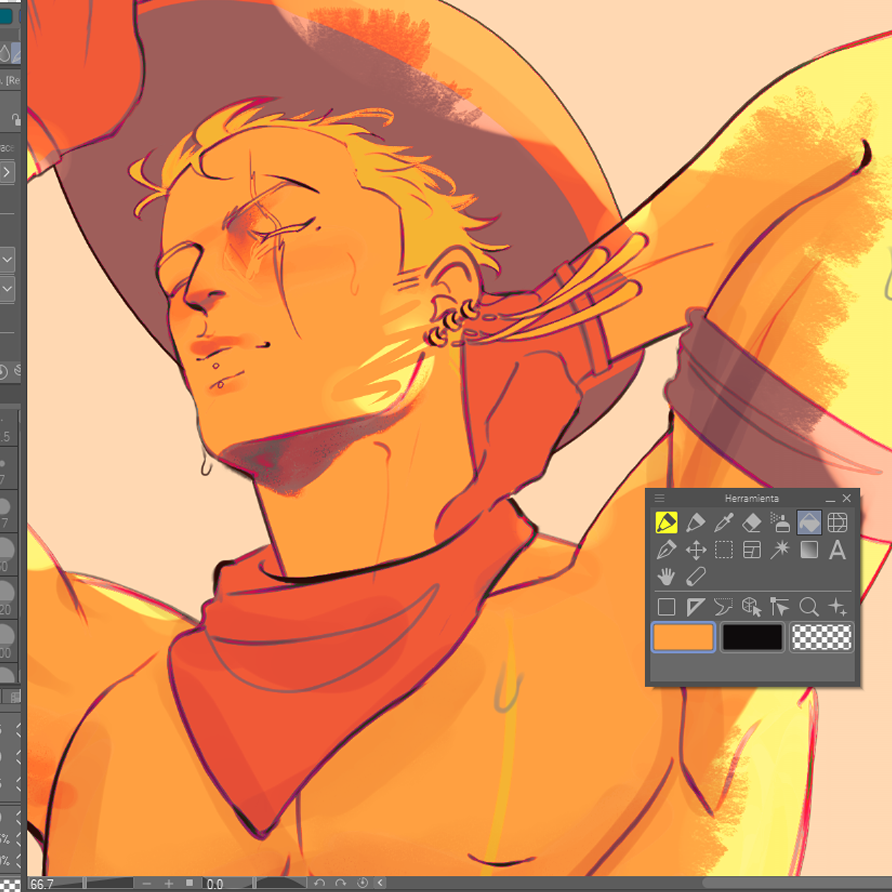Select the Auto select magic wand
892x892 pixels.
(780, 550)
